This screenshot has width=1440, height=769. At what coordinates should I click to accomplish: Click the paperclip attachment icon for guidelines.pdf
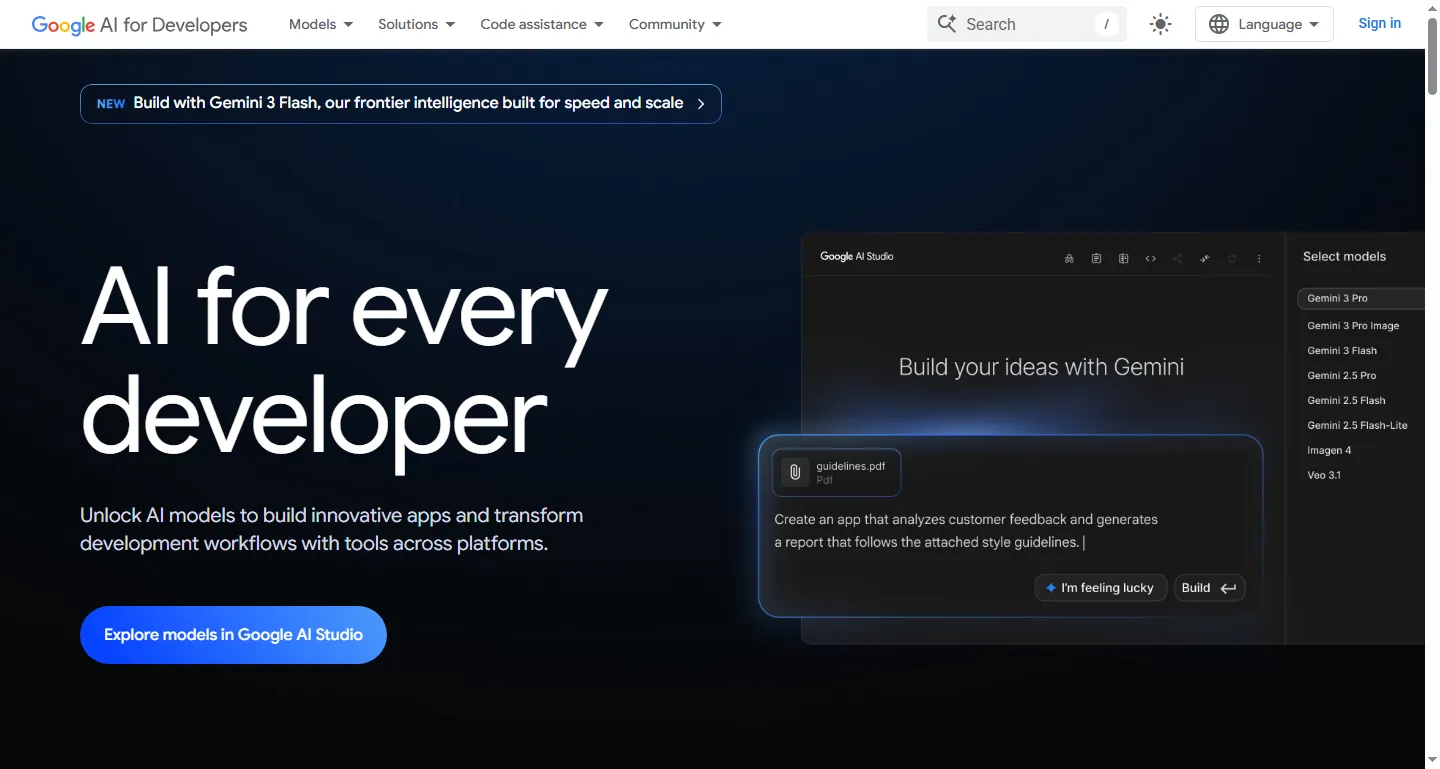795,472
